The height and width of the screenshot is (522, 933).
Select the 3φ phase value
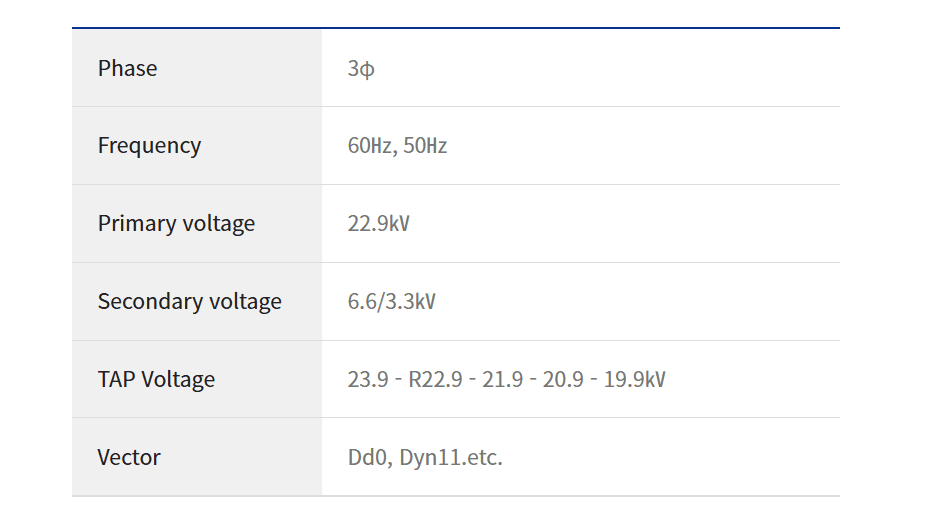coord(361,68)
